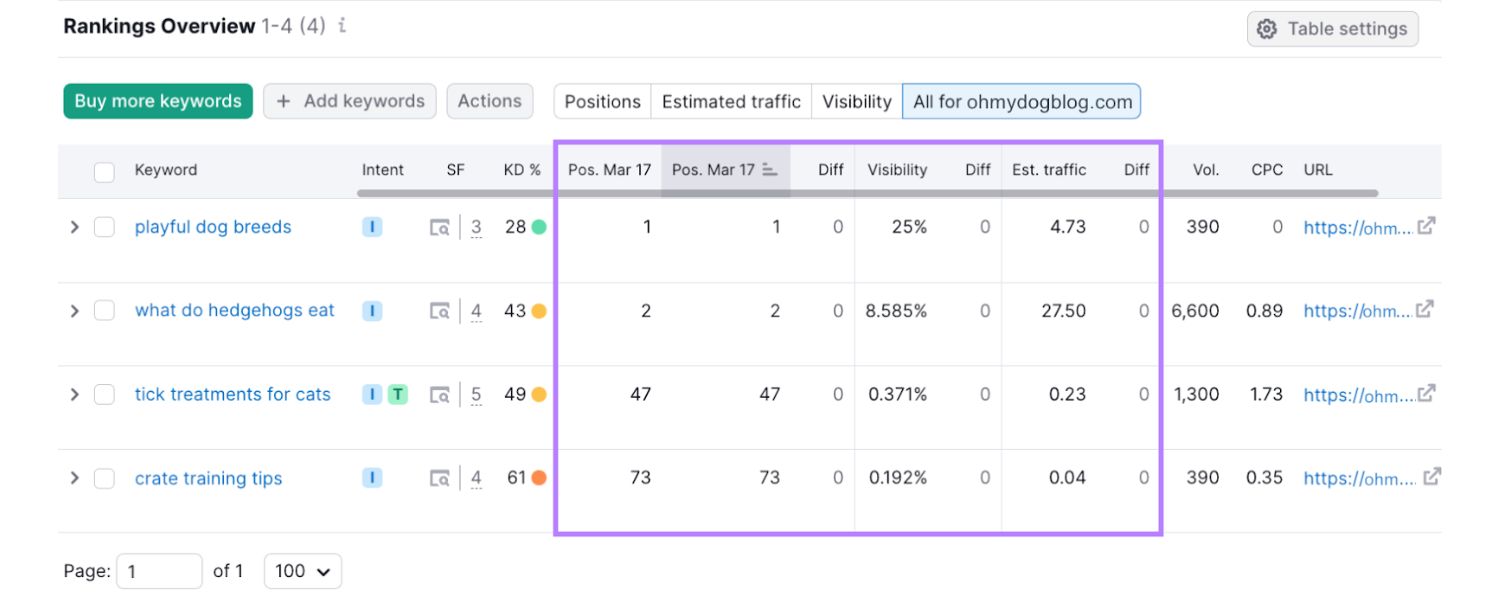This screenshot has width=1500, height=600.
Task: Click the Page number input field
Action: pos(159,571)
